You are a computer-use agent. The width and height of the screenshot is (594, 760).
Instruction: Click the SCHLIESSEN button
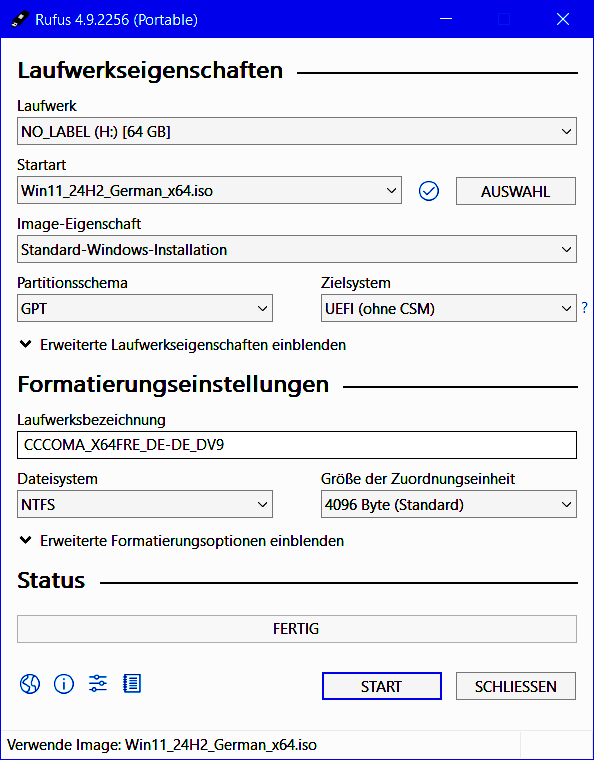point(516,686)
